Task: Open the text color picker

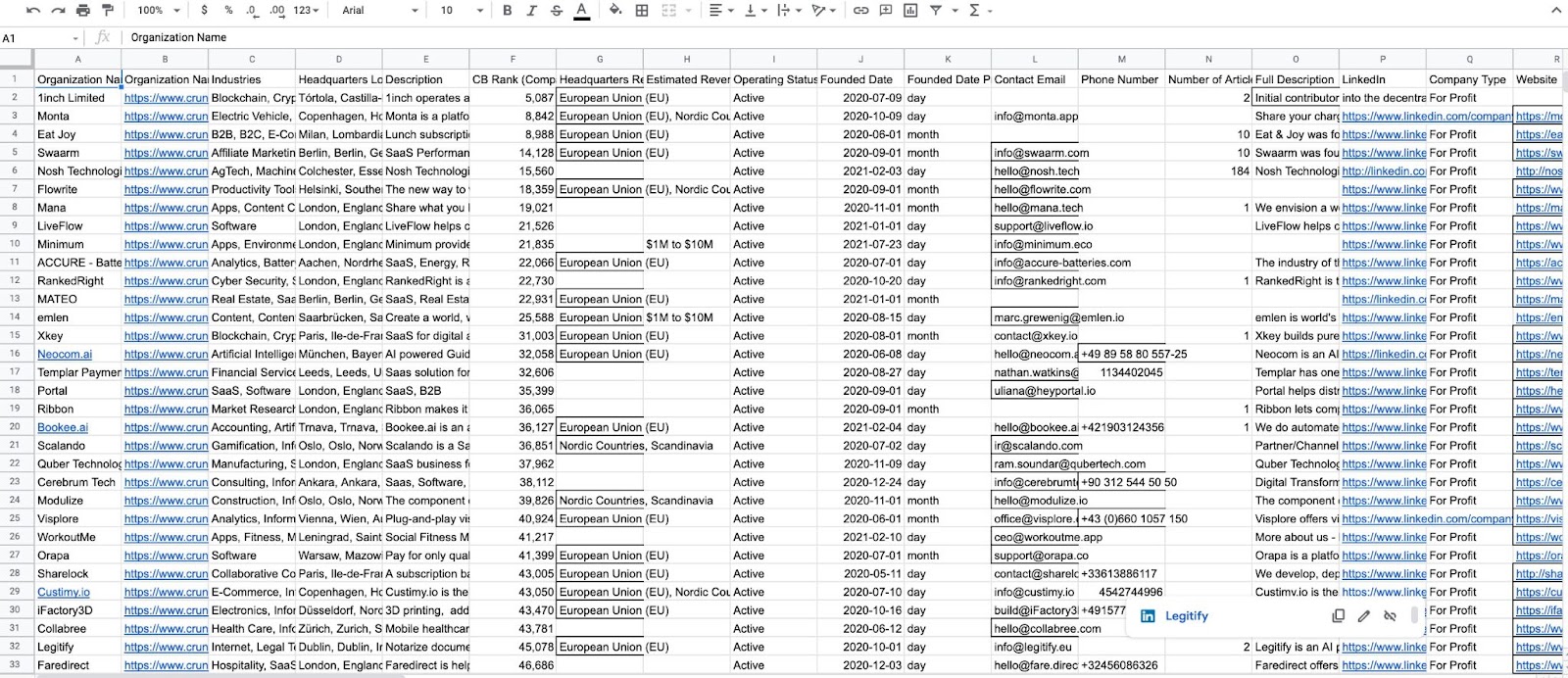Action: [x=581, y=10]
